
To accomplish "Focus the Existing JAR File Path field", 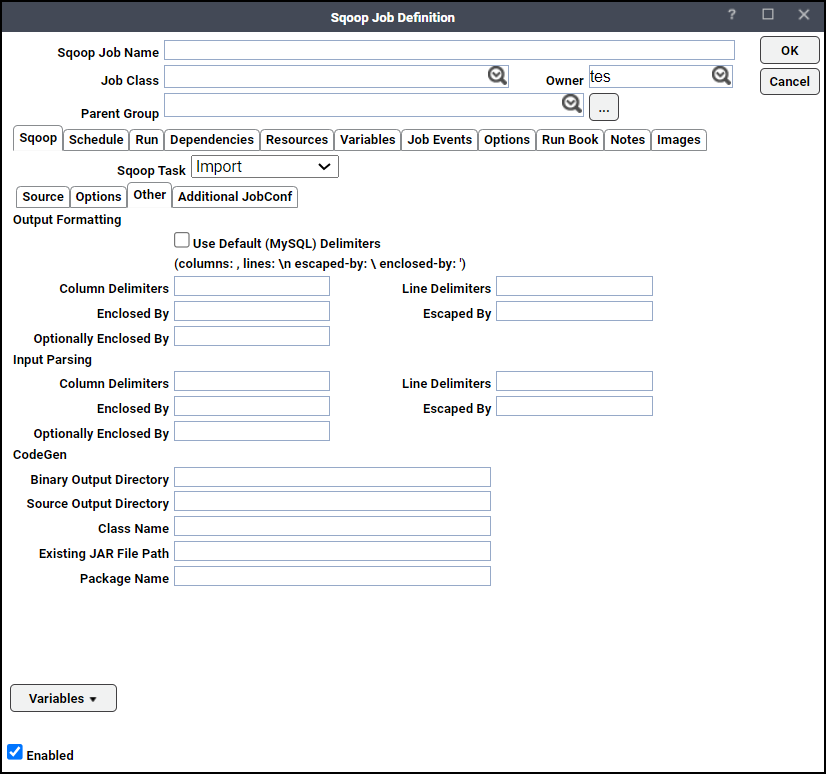I will coord(332,551).
